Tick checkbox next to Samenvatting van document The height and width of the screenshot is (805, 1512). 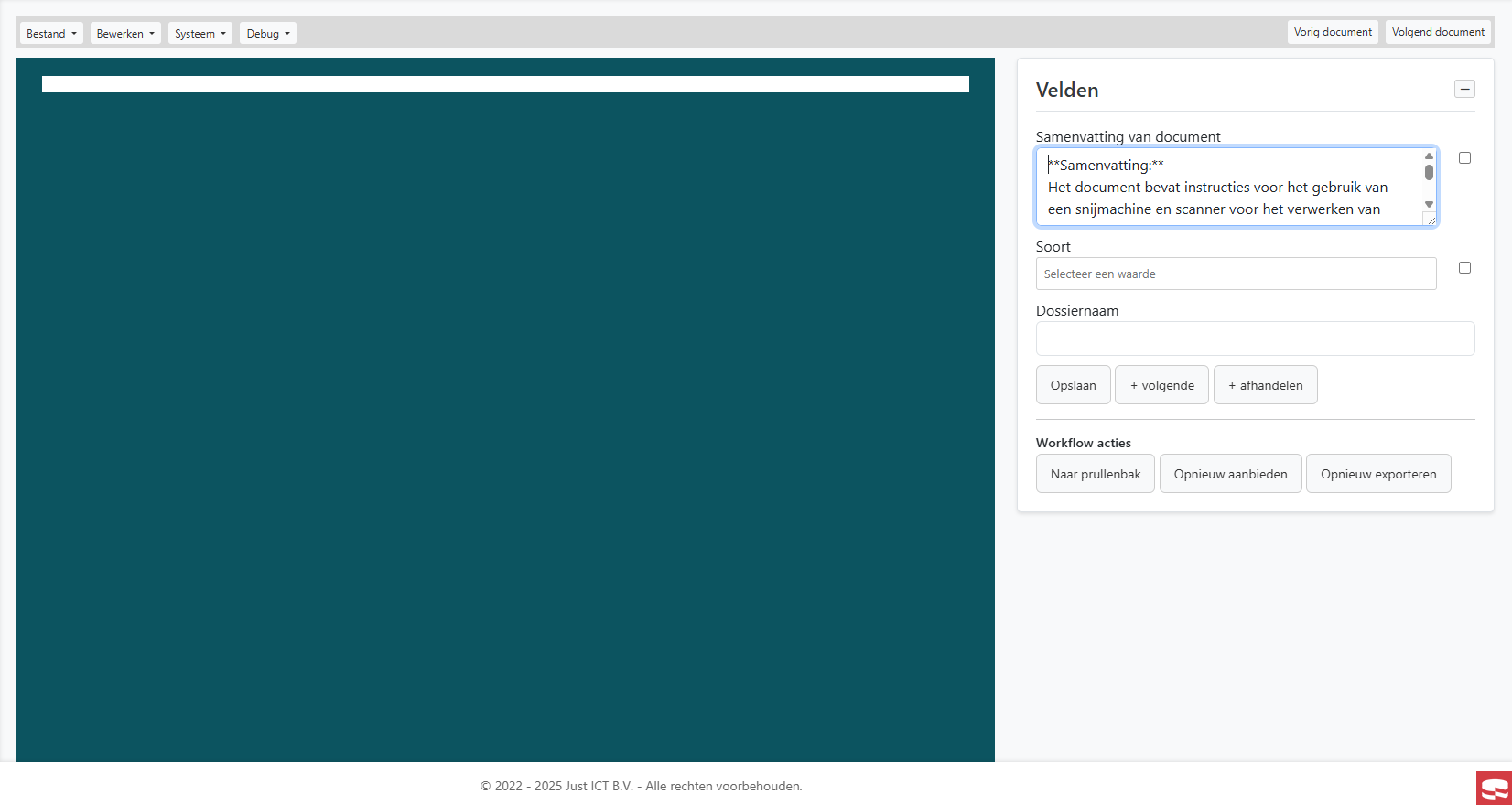click(1464, 158)
